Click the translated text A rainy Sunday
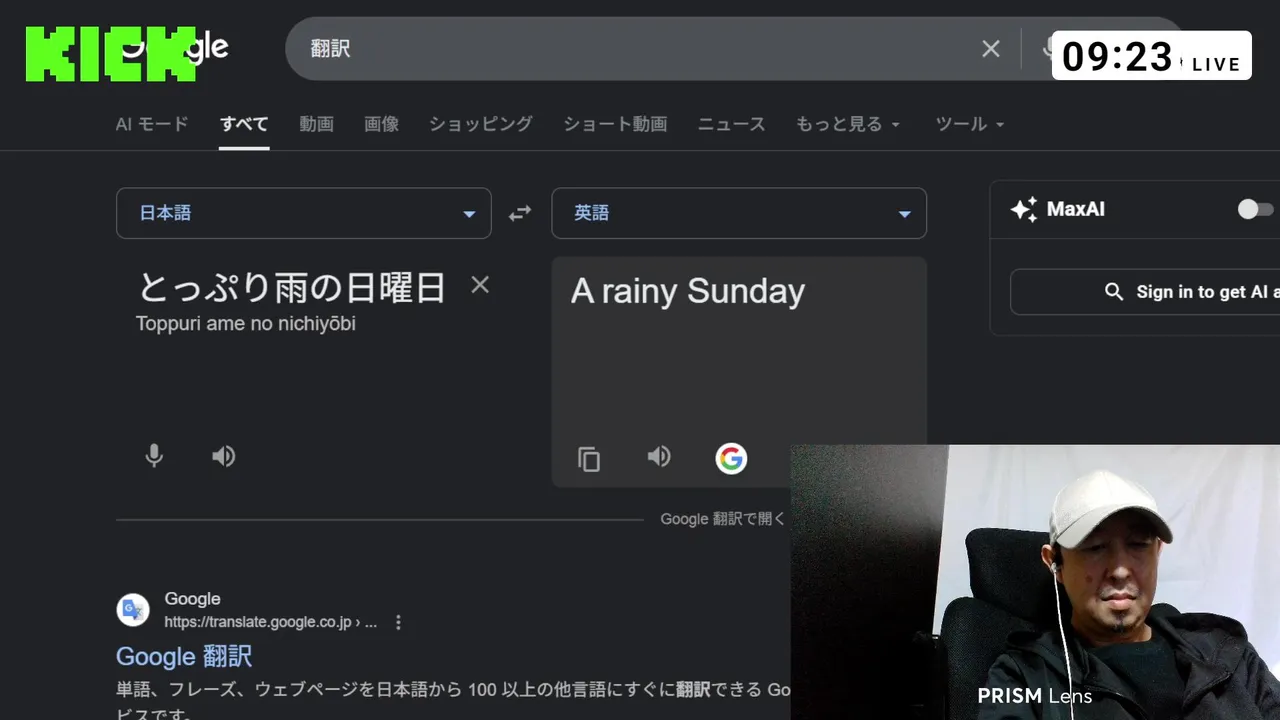This screenshot has height=720, width=1280. [688, 291]
